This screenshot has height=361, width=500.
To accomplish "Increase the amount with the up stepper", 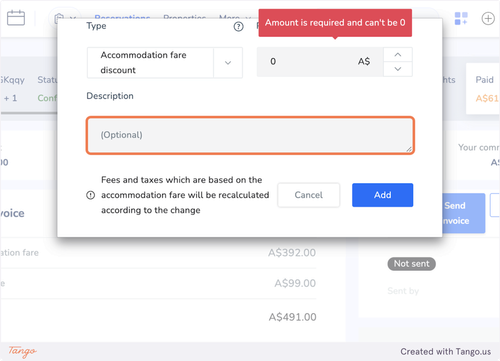I will 398,55.
